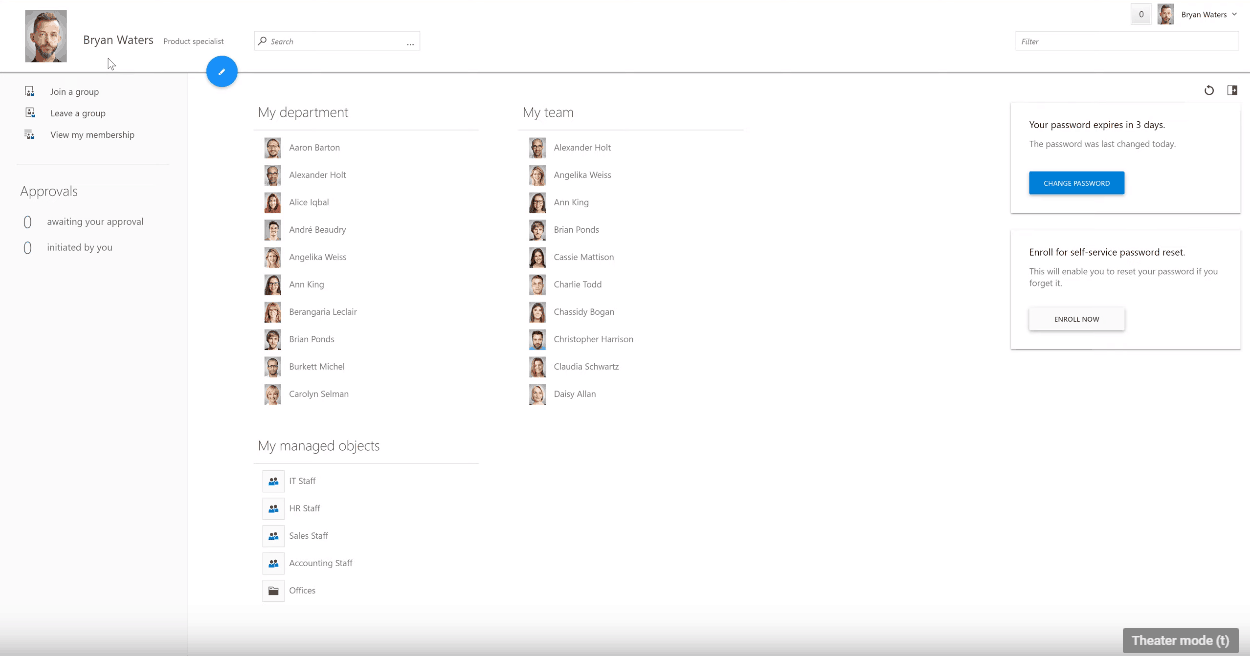Click the Enroll Now button

(x=1076, y=319)
